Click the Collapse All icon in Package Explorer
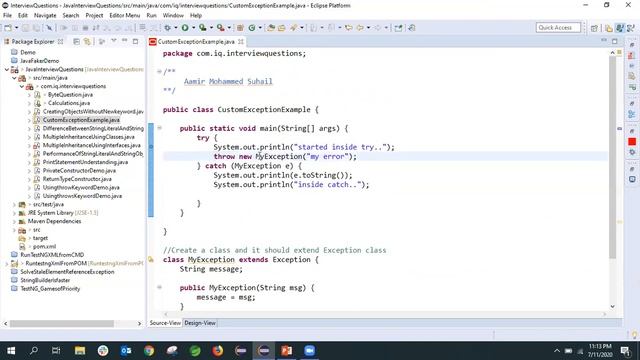Viewport: 640px width, 360px height. click(76, 42)
